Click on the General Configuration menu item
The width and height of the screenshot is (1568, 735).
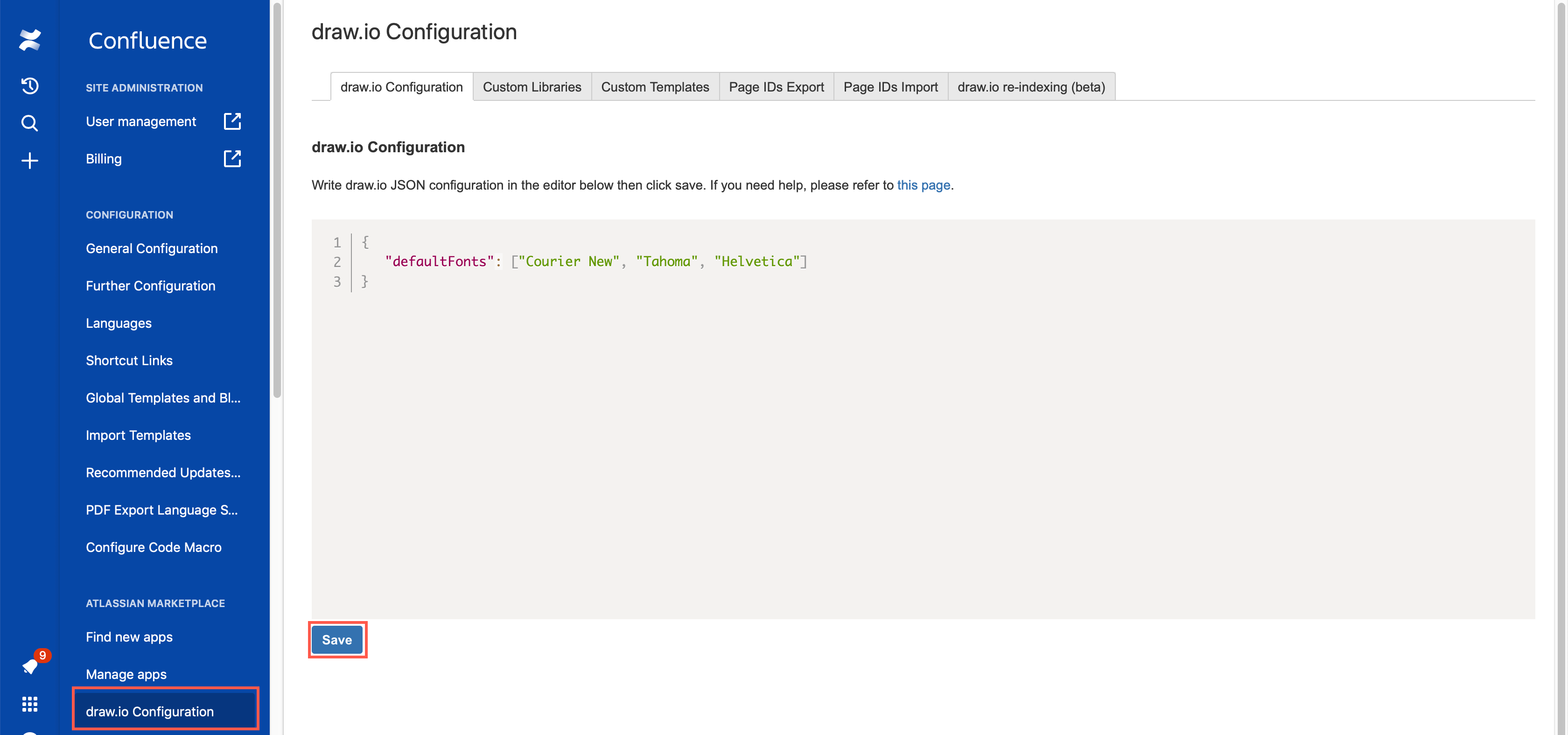click(152, 247)
